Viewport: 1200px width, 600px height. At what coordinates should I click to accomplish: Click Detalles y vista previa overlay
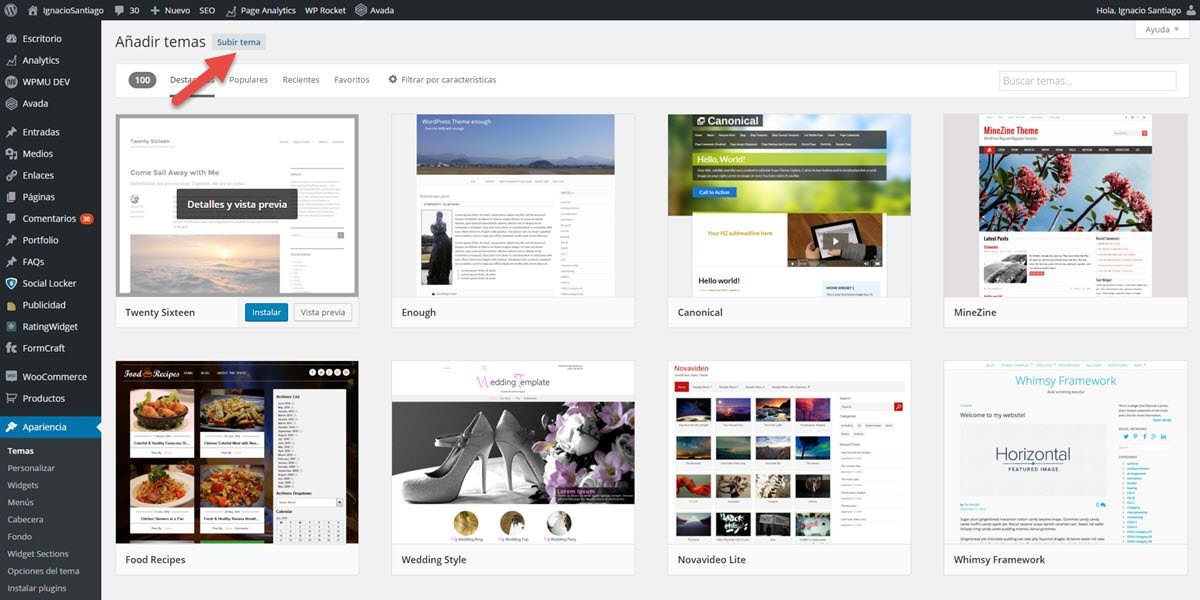pos(237,204)
